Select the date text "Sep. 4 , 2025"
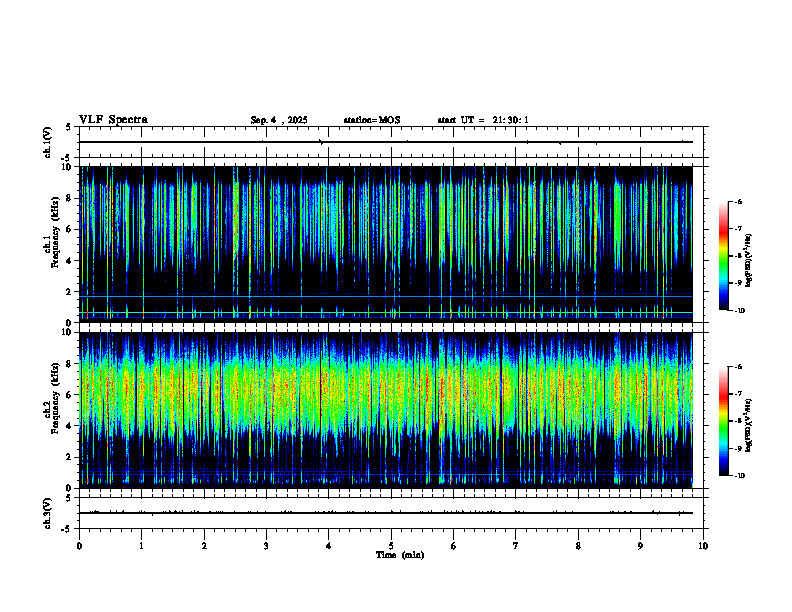The height and width of the screenshot is (612, 792). tap(279, 120)
